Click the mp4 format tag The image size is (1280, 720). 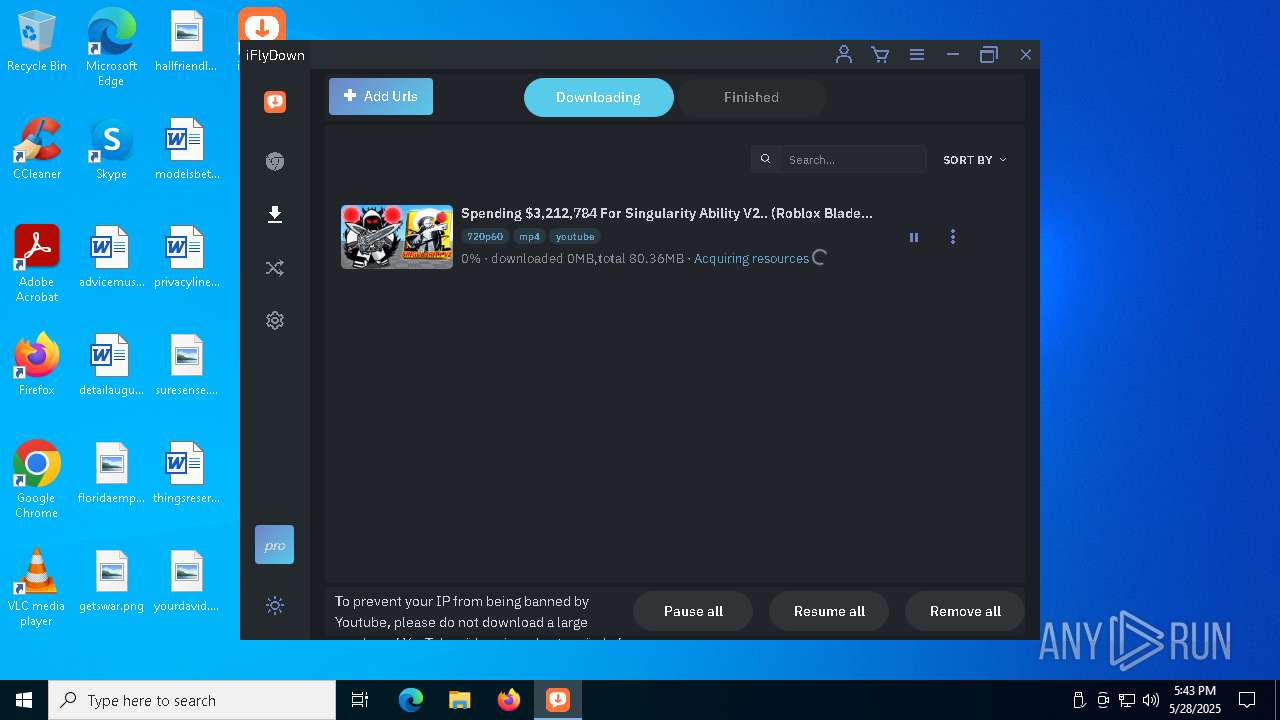[529, 237]
